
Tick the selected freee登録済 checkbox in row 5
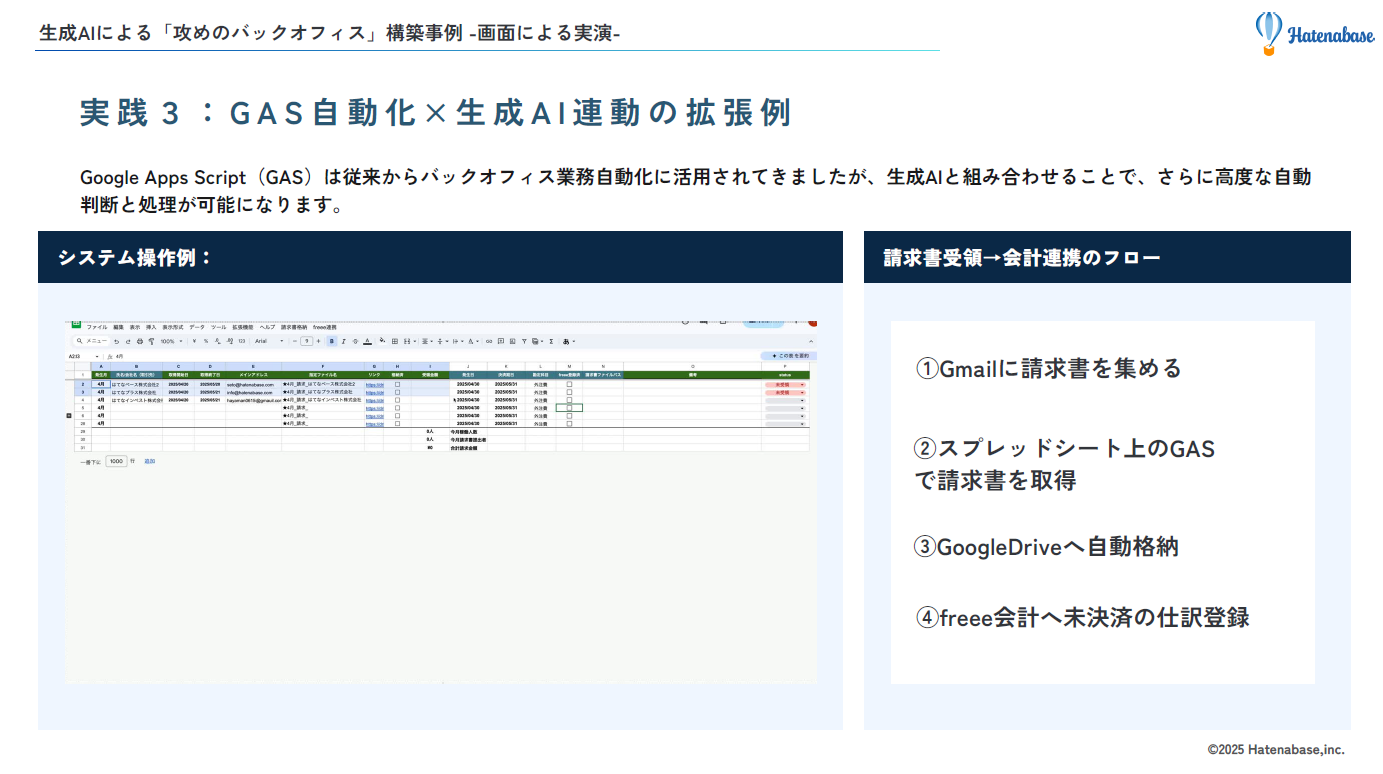(x=569, y=408)
